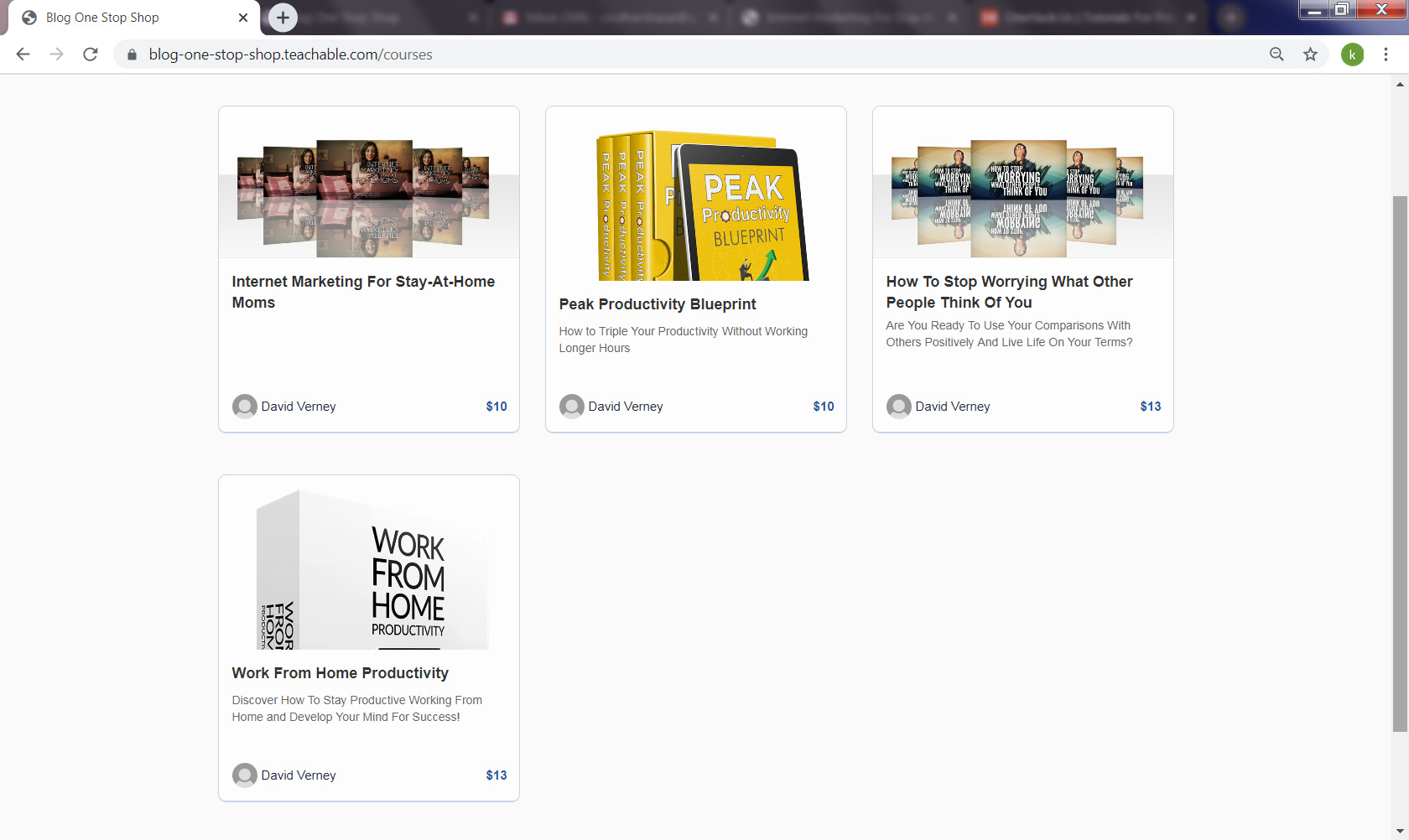1409x840 pixels.
Task: Click David Verney avatar on Worrying course
Action: point(898,407)
